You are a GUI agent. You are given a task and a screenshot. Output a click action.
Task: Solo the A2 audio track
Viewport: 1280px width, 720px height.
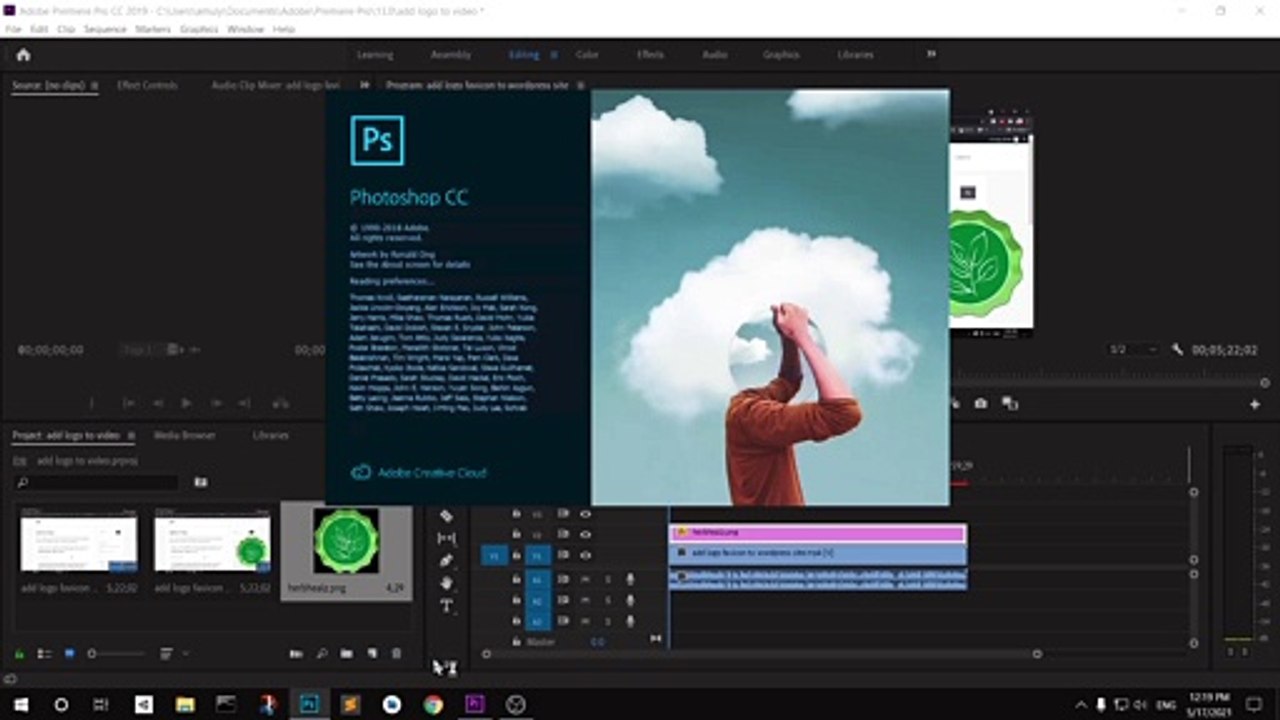[x=607, y=601]
